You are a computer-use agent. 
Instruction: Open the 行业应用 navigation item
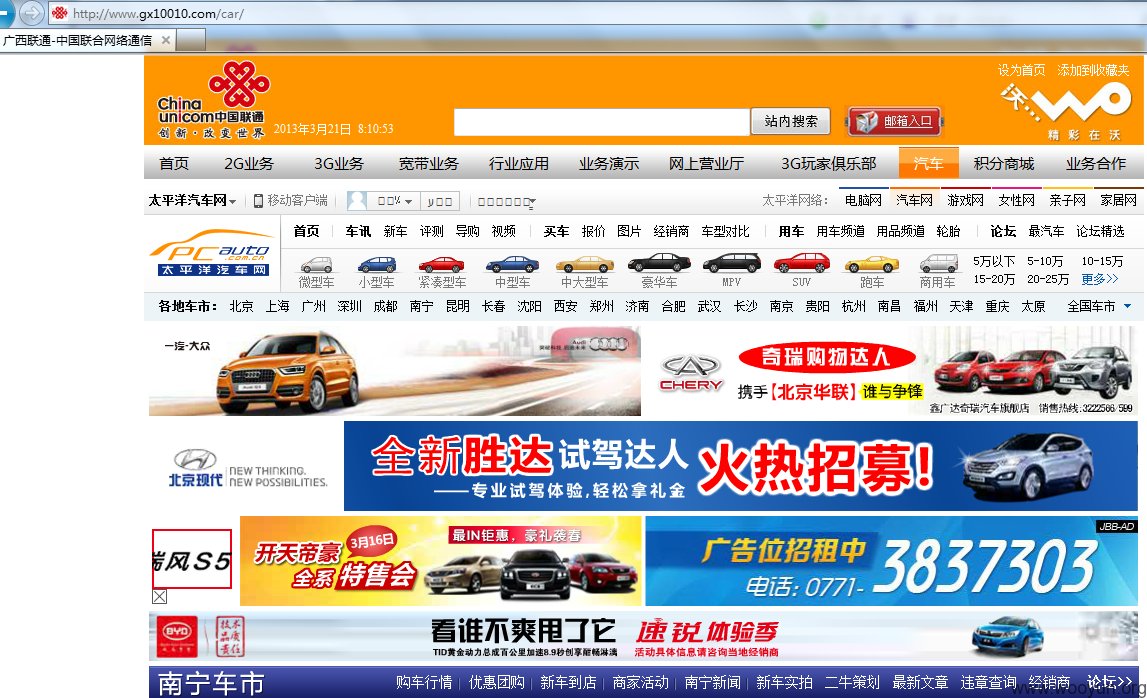519,164
